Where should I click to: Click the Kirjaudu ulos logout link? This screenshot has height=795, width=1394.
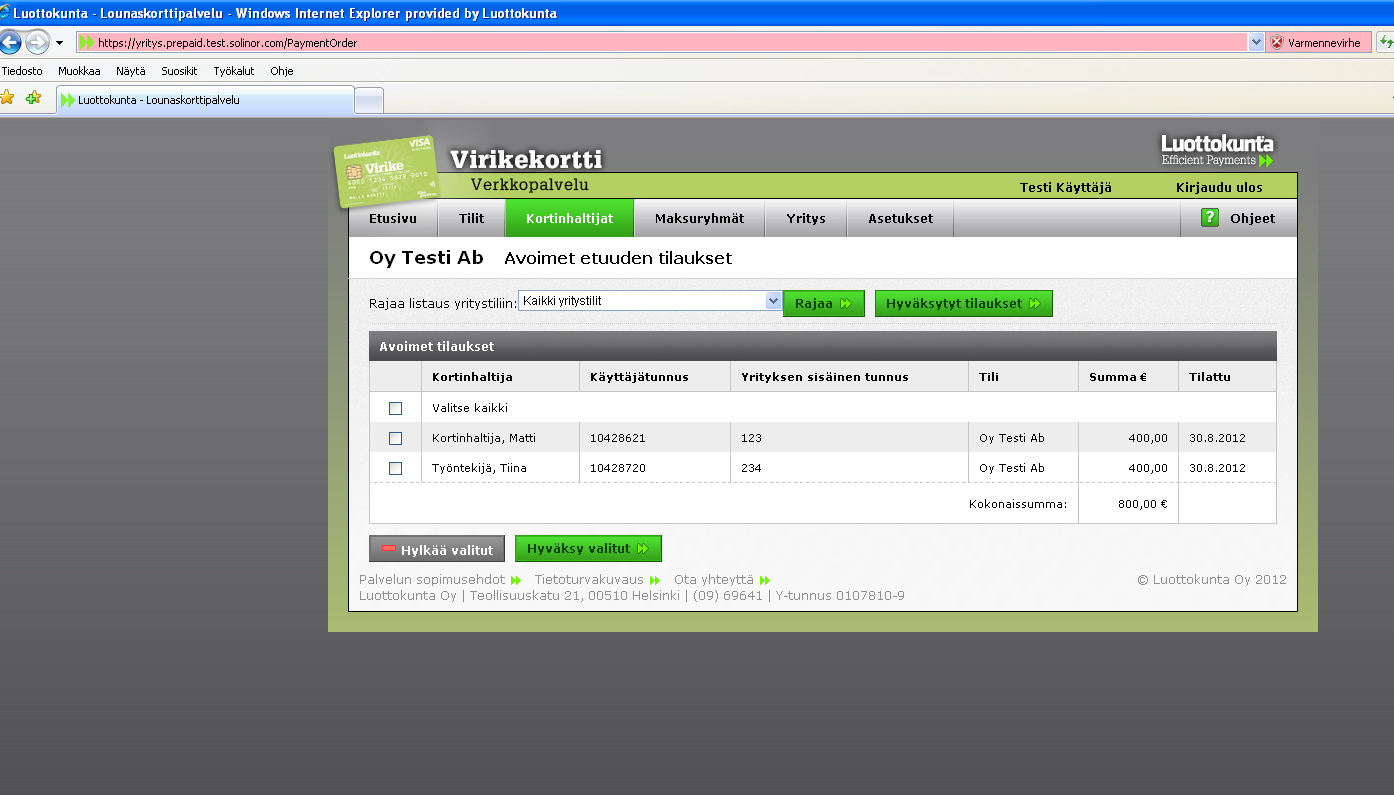coord(1219,187)
